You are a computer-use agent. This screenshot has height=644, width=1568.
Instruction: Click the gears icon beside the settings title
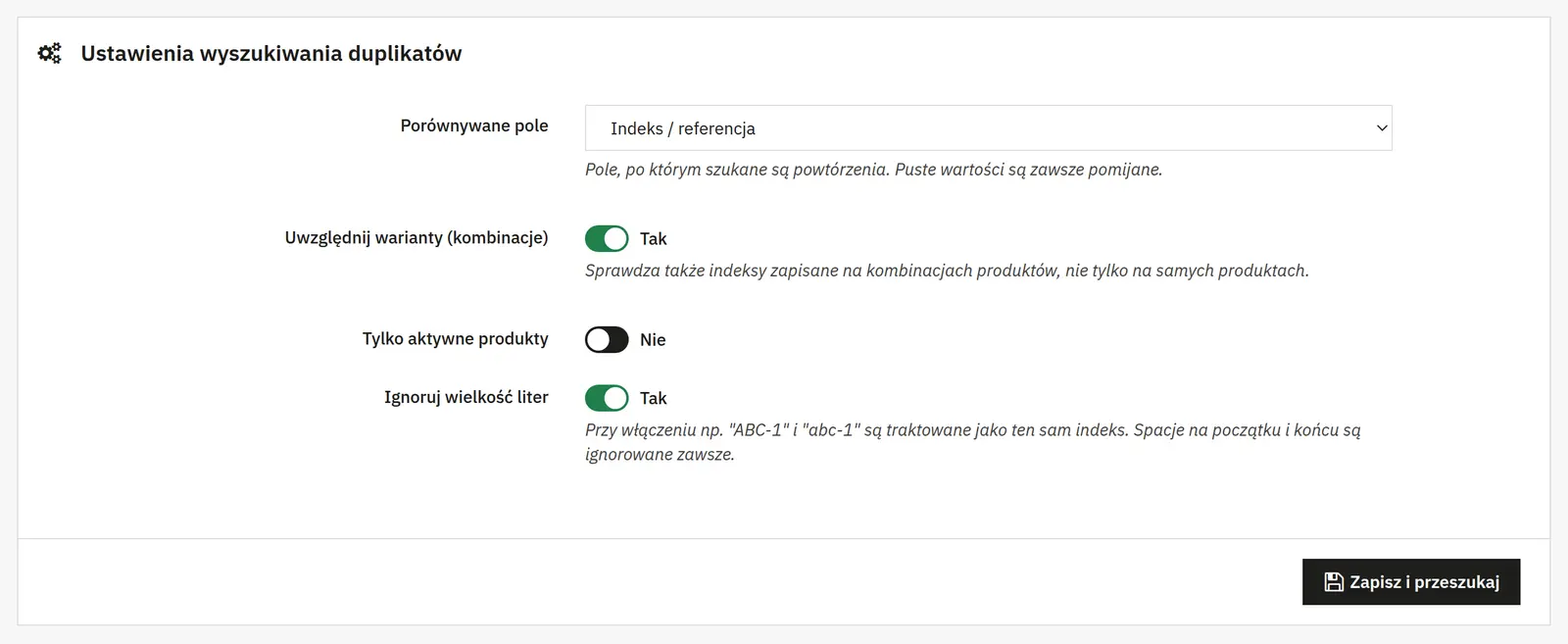[x=49, y=53]
